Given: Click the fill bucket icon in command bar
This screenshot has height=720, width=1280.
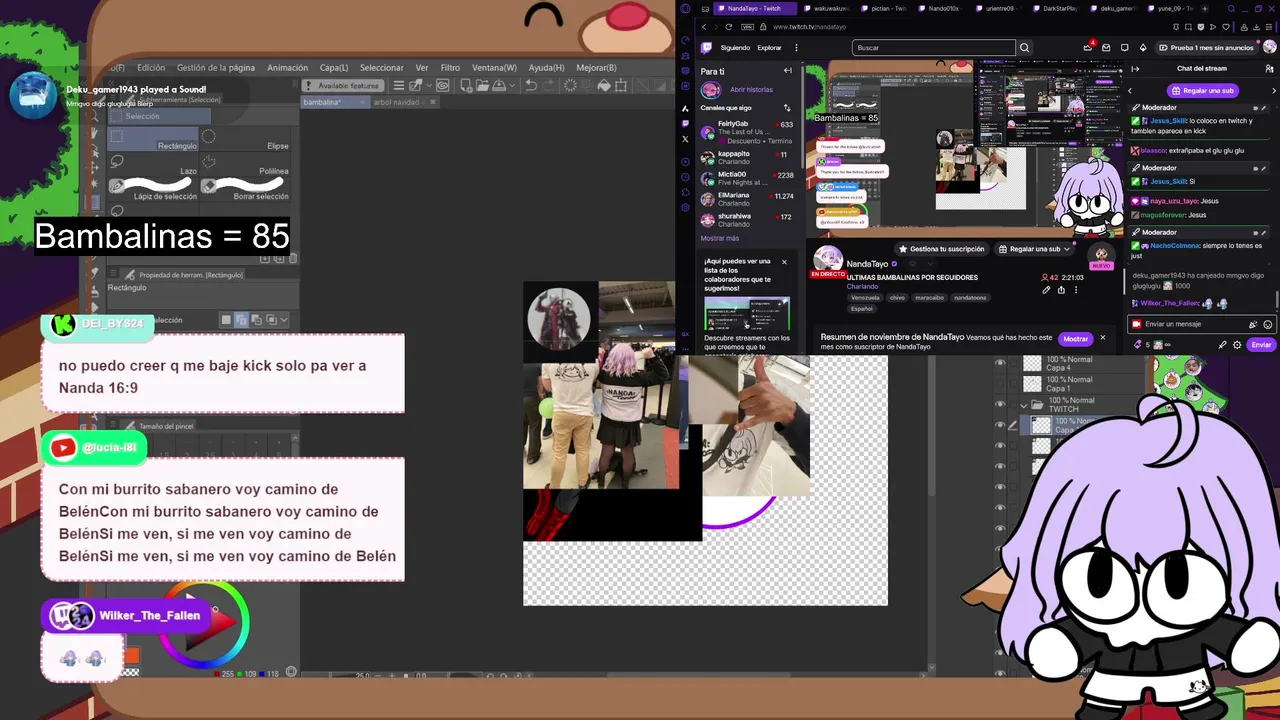Looking at the screenshot, I should (604, 86).
